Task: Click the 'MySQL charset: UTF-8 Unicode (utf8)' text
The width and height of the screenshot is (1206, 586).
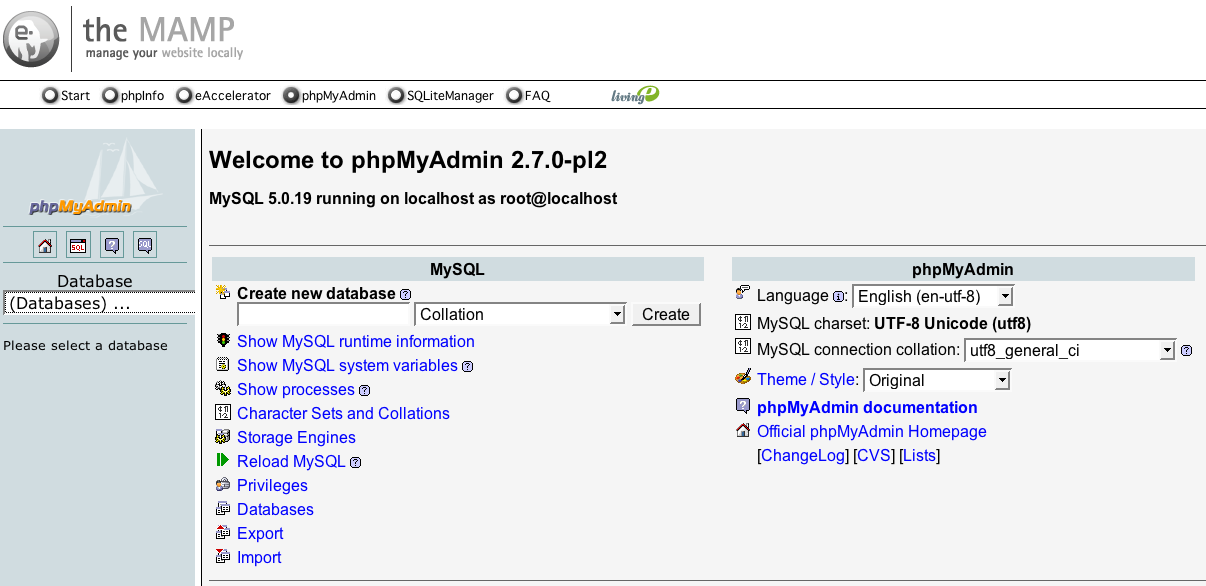Action: pos(894,324)
